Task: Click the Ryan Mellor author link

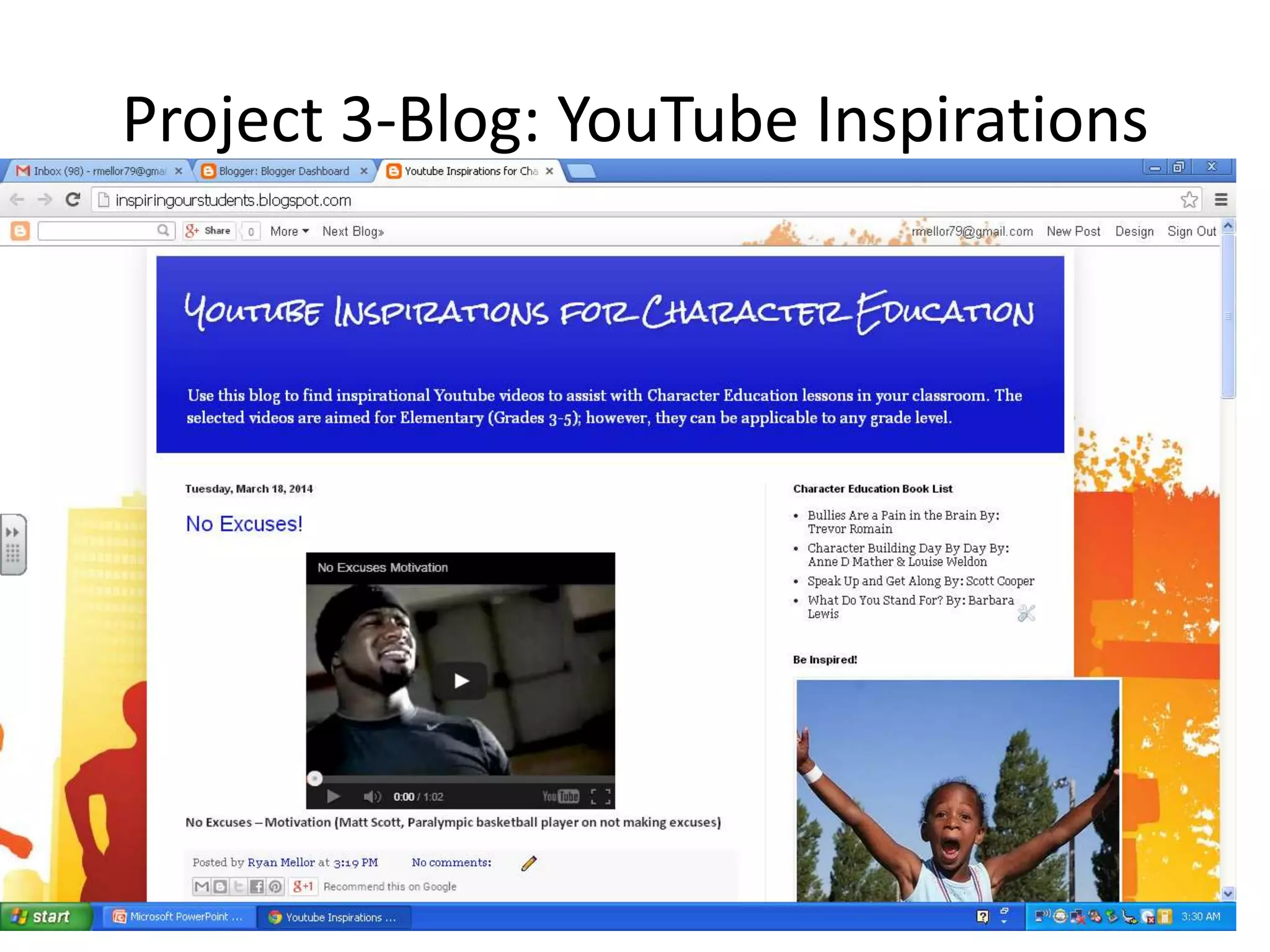Action: coord(281,862)
